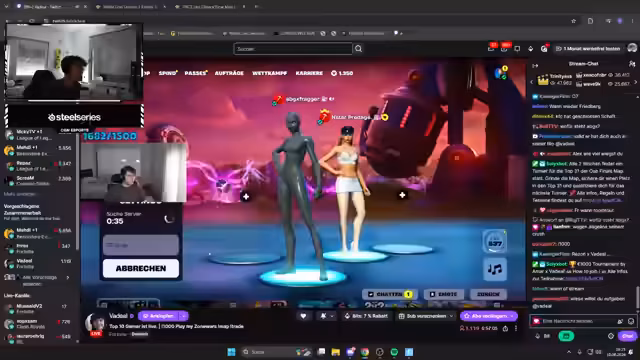Open the dropdown arrow on the subscription renew button

[x=512, y=316]
